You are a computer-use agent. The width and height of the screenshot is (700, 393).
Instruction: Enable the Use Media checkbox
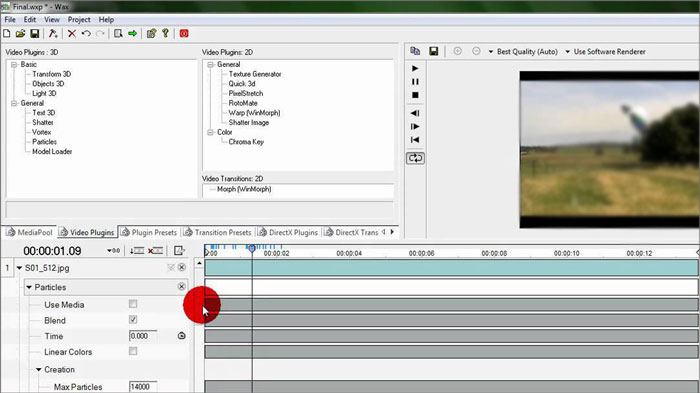pos(133,304)
